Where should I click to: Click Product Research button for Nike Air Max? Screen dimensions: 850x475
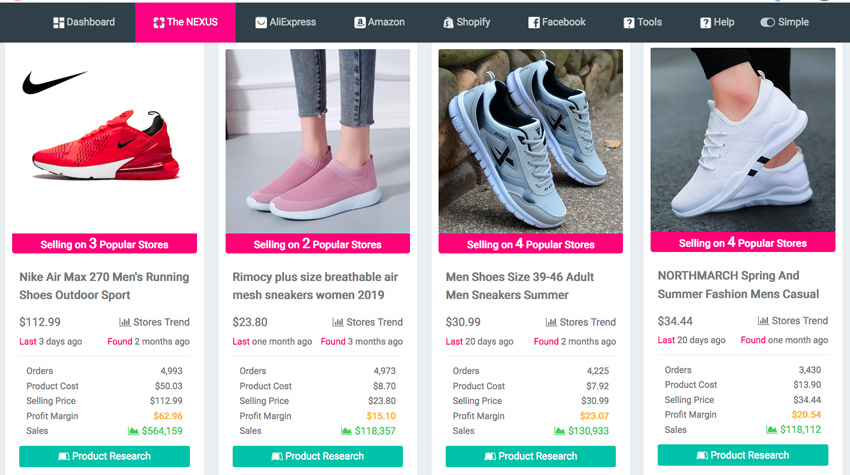pos(104,456)
